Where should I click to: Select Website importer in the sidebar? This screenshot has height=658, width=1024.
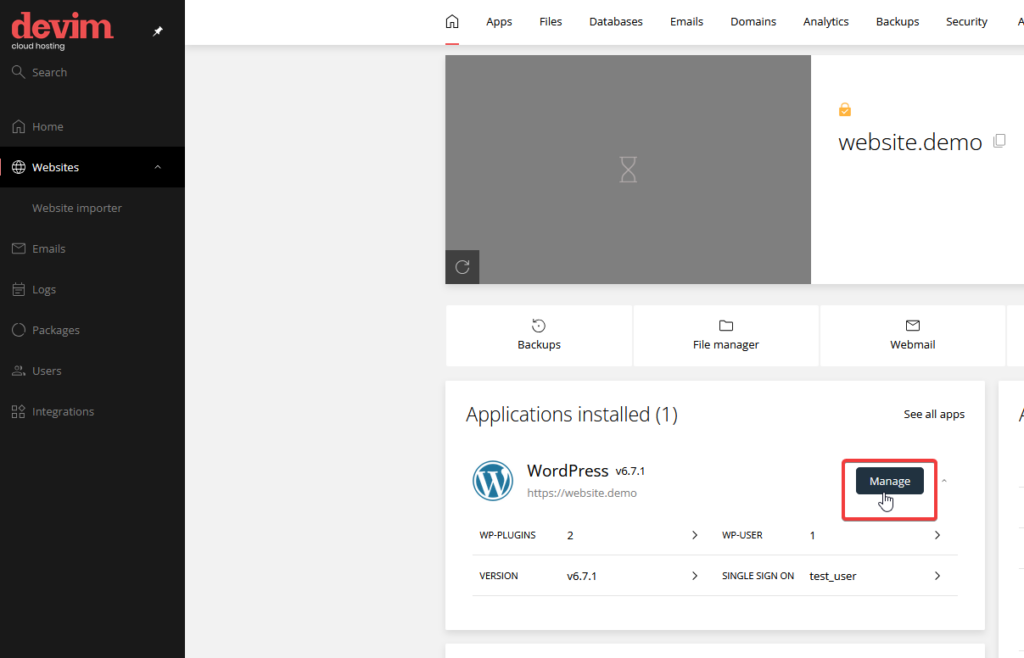coord(79,207)
